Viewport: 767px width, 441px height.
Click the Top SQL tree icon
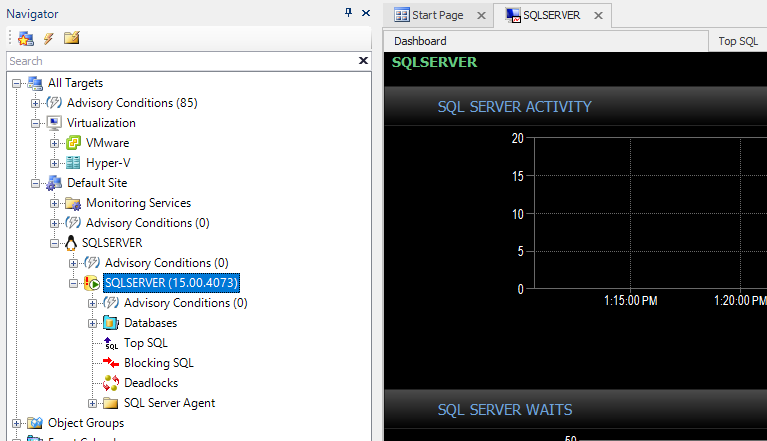(111, 343)
